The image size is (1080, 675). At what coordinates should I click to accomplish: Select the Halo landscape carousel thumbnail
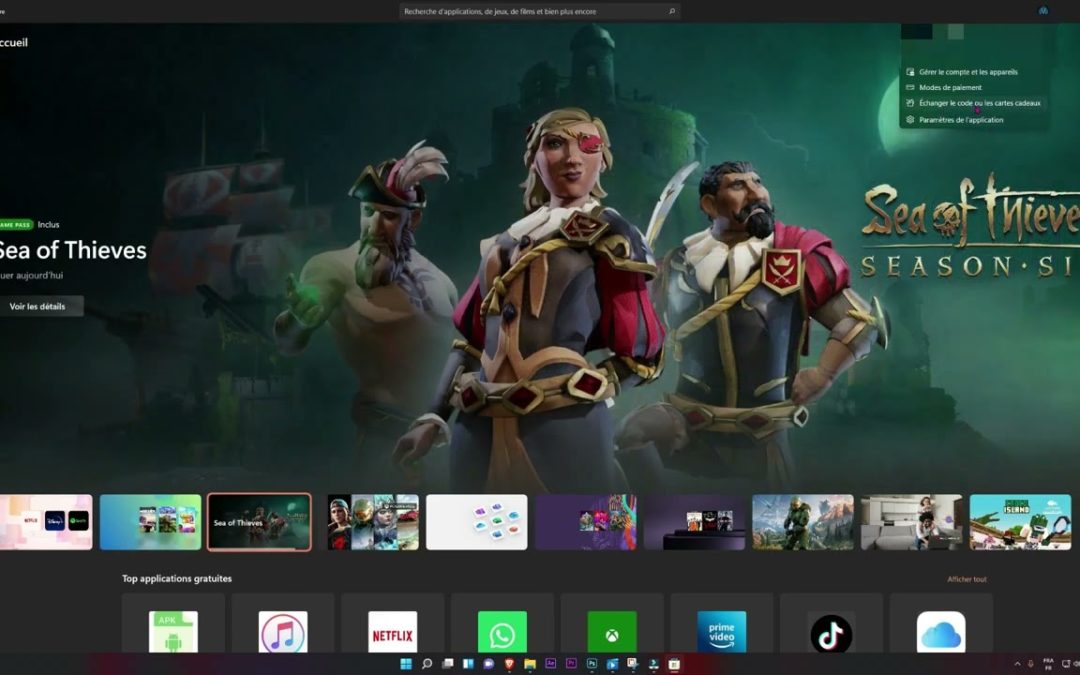[802, 522]
